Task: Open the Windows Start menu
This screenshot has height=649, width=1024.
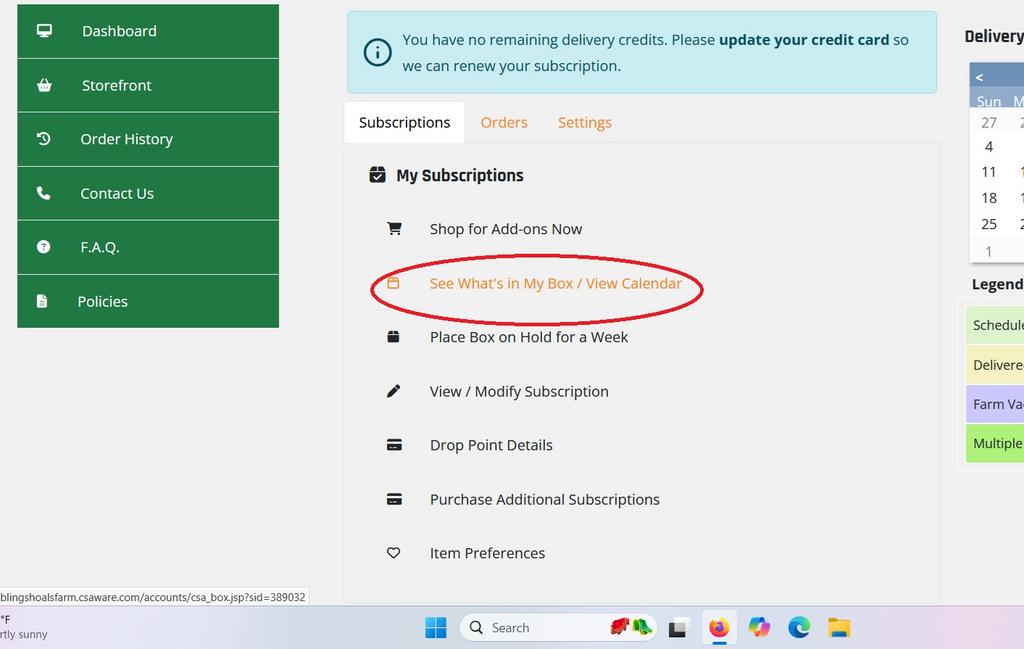Action: (x=436, y=627)
